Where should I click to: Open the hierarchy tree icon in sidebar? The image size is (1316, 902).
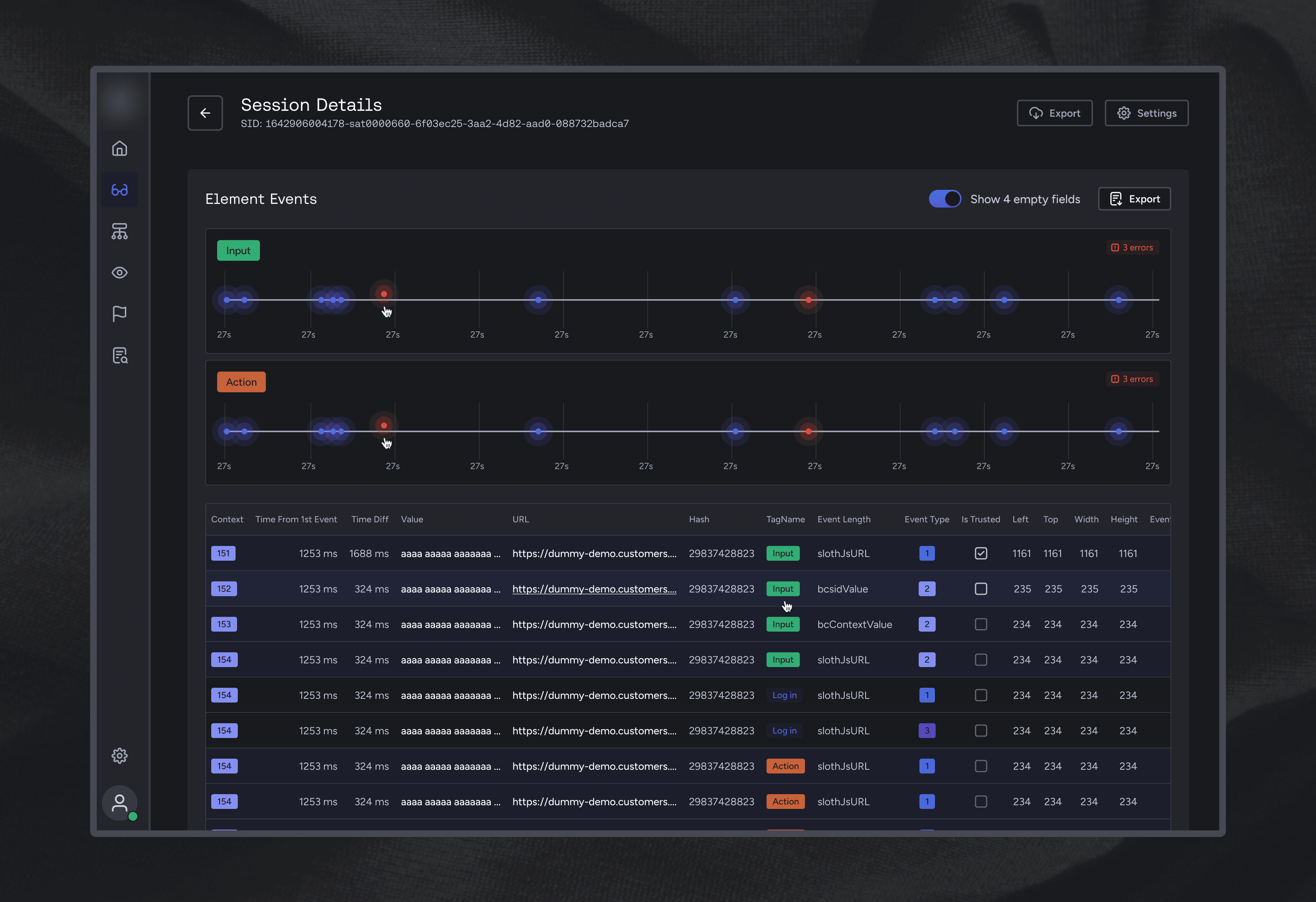[120, 231]
